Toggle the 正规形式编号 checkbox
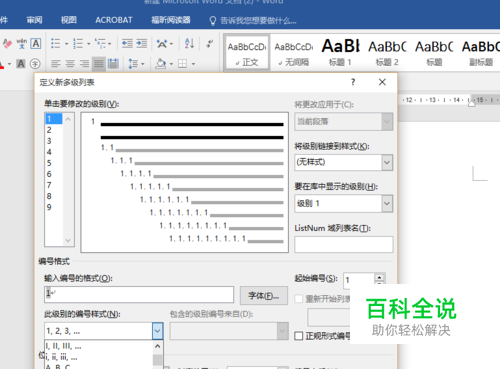The height and width of the screenshot is (369, 500). point(299,336)
